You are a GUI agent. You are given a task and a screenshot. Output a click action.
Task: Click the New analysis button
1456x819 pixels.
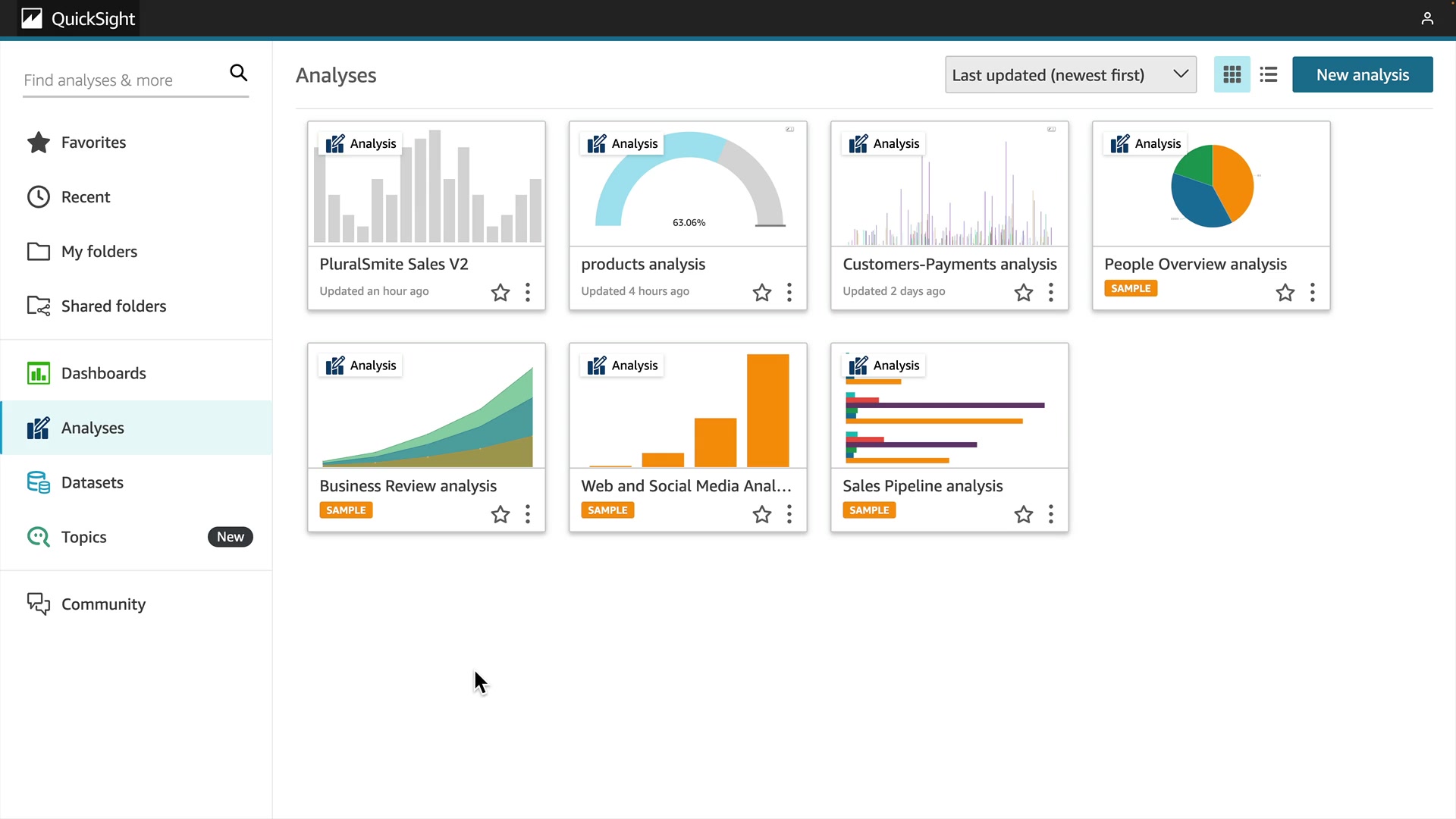pyautogui.click(x=1362, y=74)
